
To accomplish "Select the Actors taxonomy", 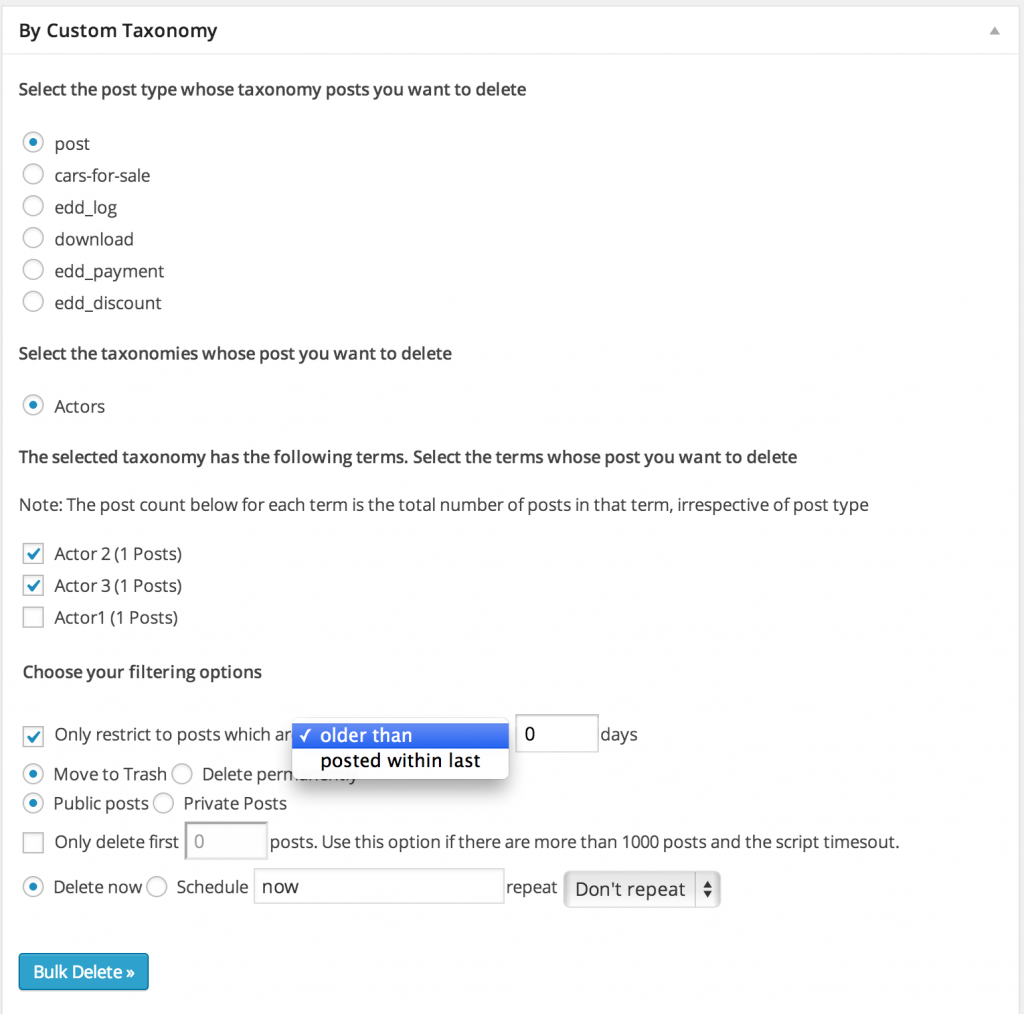I will pyautogui.click(x=32, y=406).
